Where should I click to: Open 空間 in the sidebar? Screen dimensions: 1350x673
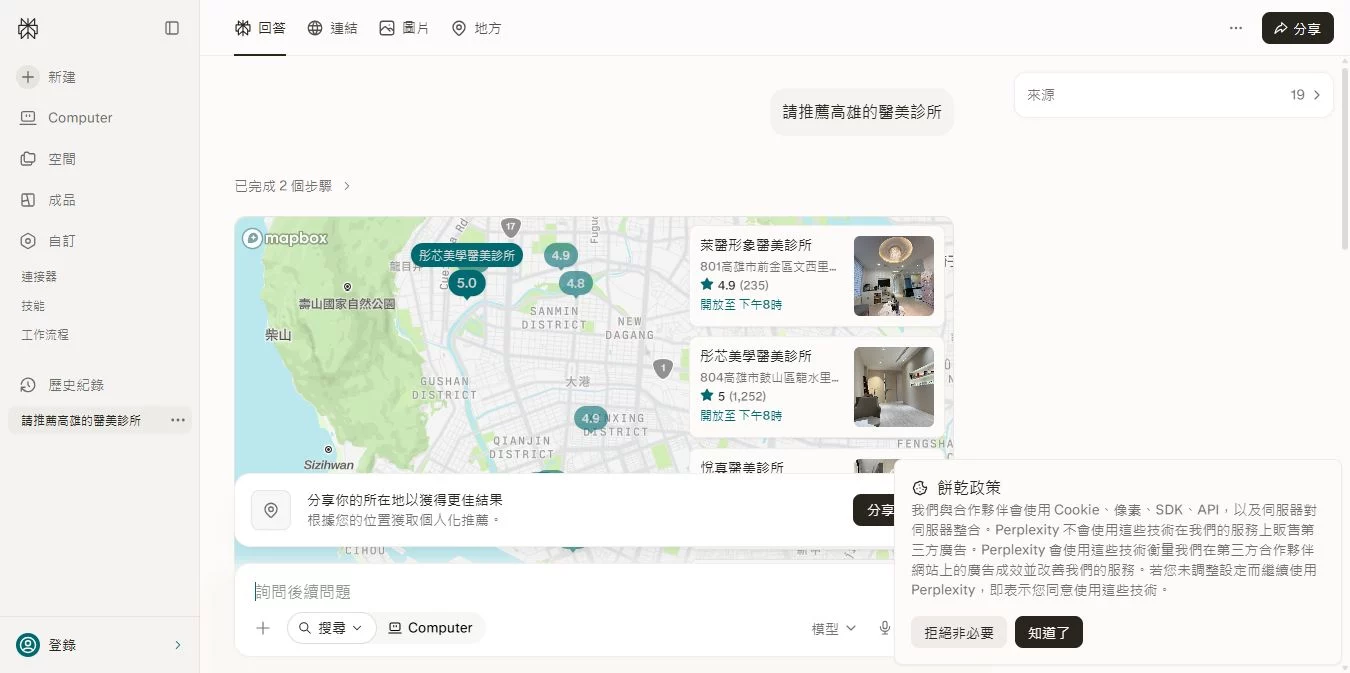[x=47, y=159]
